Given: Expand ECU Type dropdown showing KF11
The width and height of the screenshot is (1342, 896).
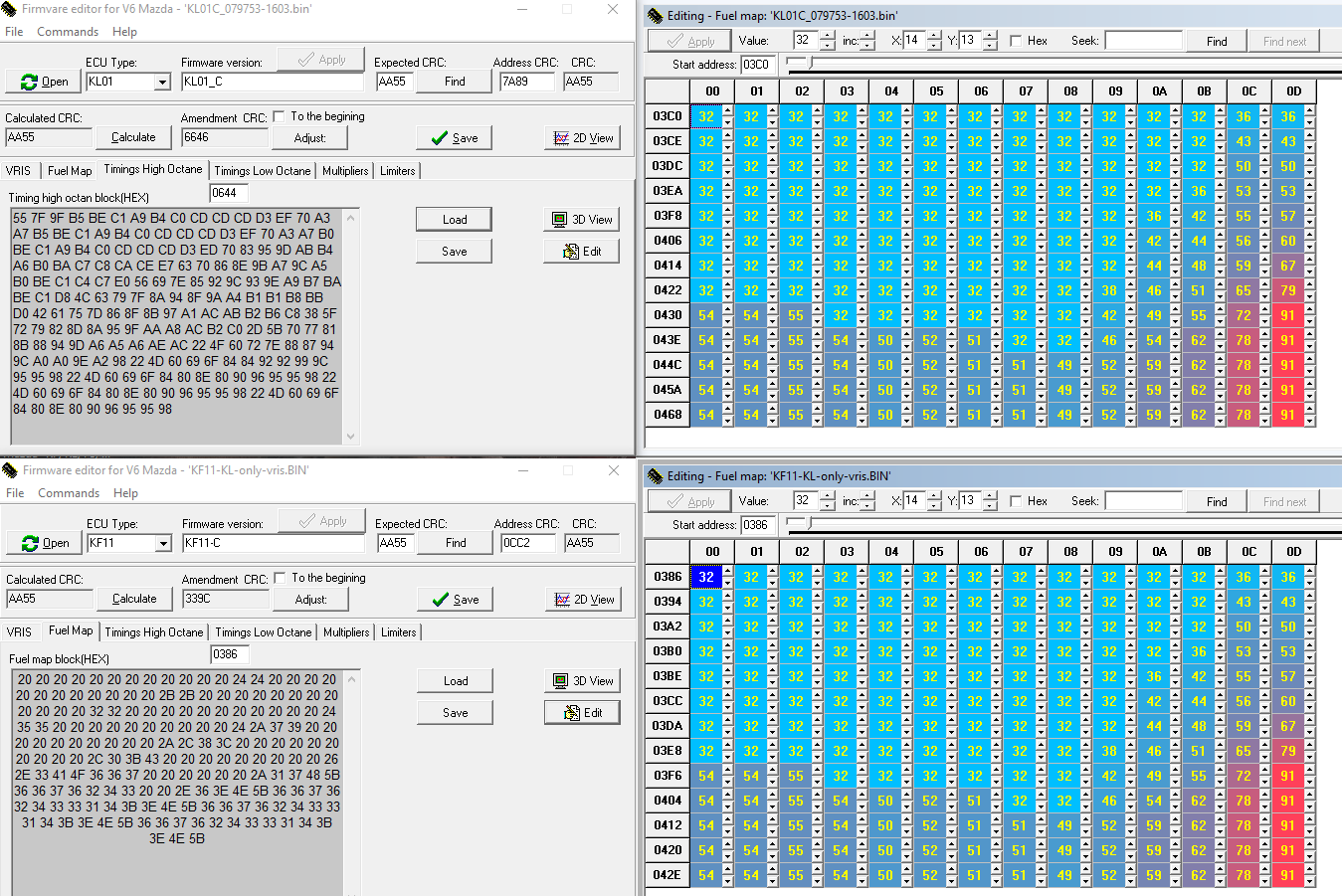Looking at the screenshot, I should [x=163, y=544].
